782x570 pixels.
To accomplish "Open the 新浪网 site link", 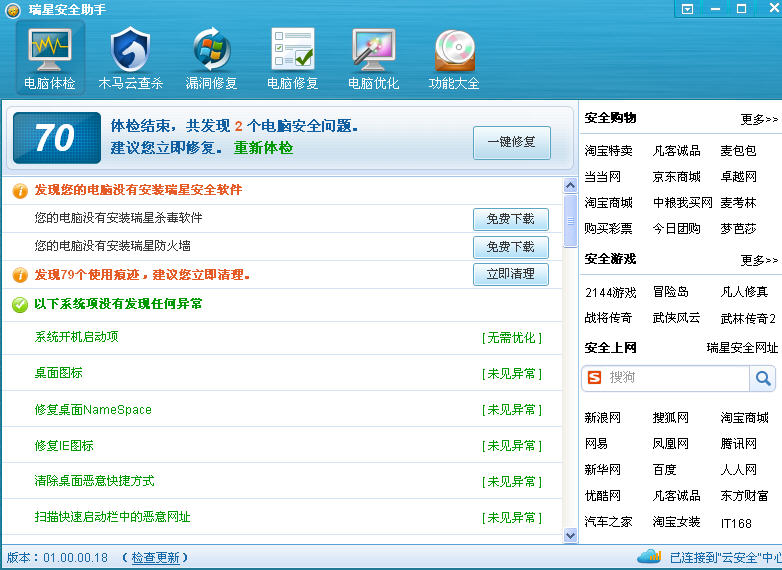I will (602, 418).
